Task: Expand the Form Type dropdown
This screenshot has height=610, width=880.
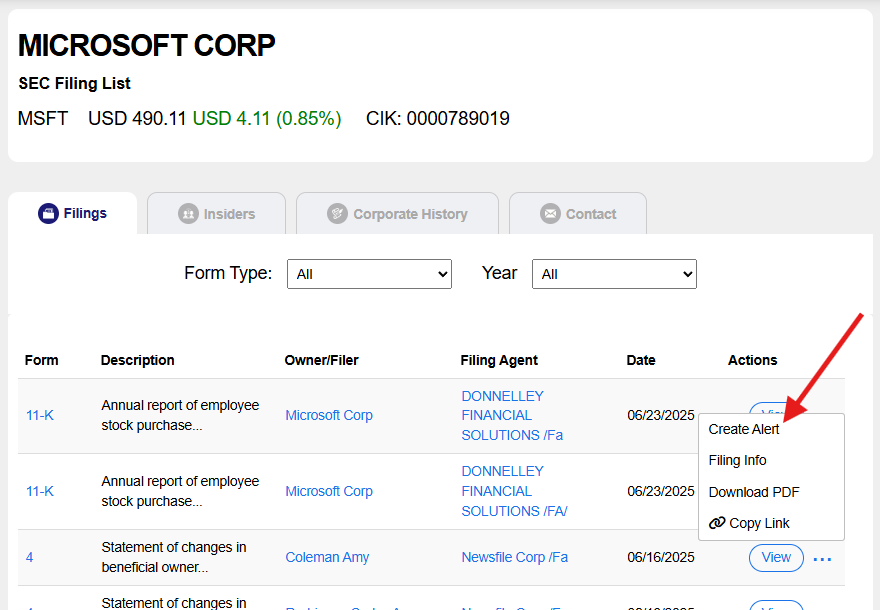Action: [369, 273]
